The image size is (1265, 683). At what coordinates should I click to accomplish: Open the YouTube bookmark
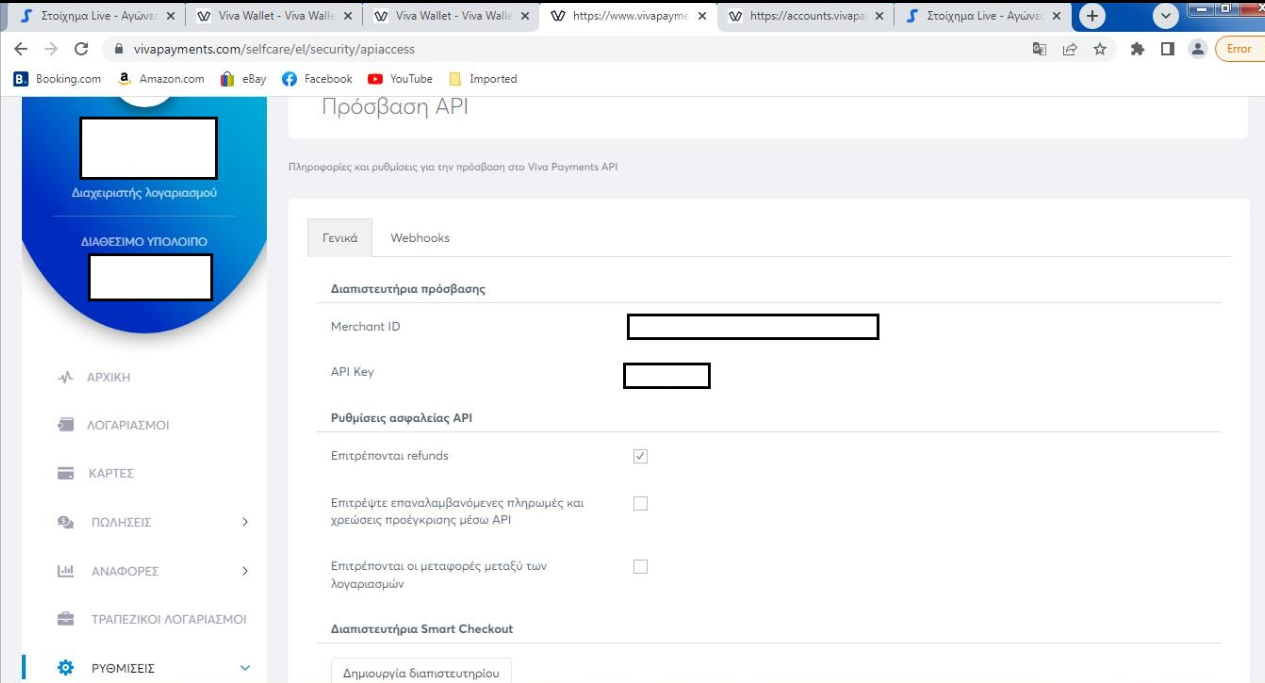(x=400, y=79)
